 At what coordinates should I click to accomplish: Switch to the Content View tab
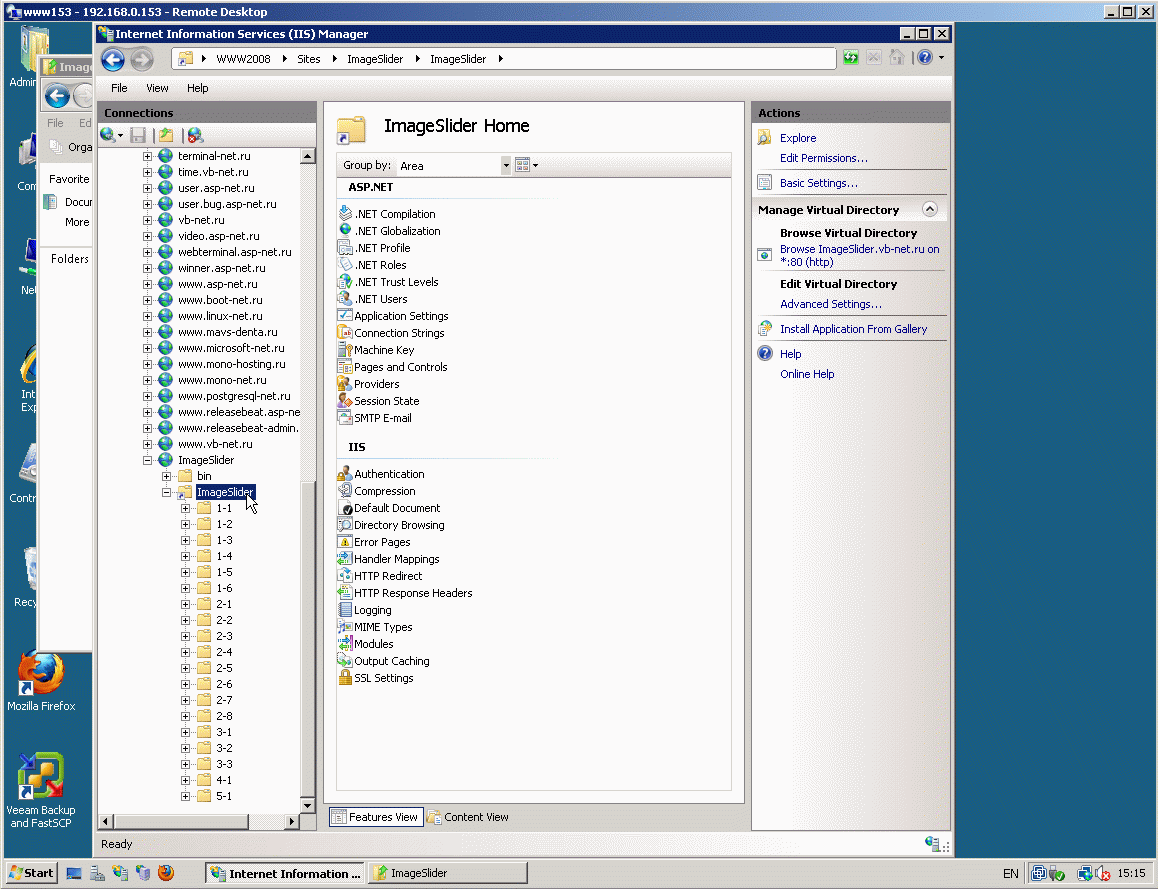(468, 817)
